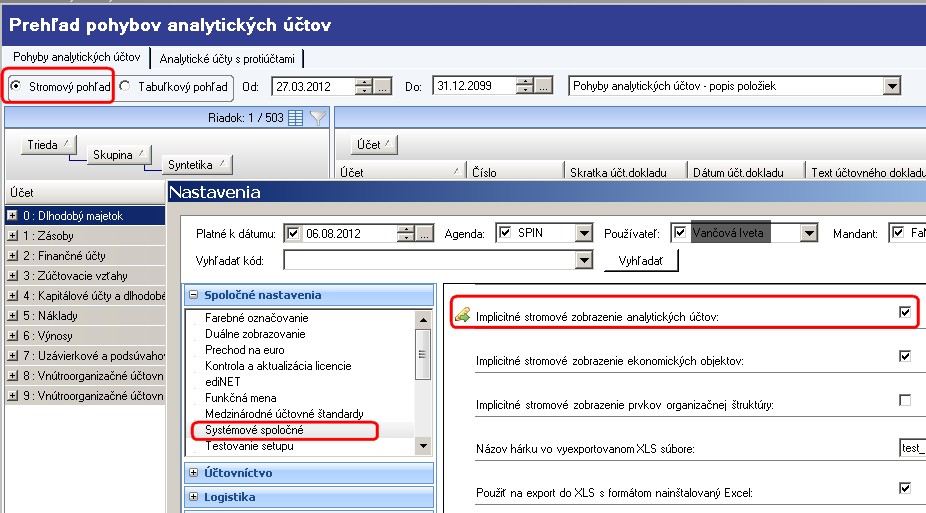Screen dimensions: 926x513
Task: Uncheck implicit tree view of analytických účtov
Action: (x=905, y=312)
